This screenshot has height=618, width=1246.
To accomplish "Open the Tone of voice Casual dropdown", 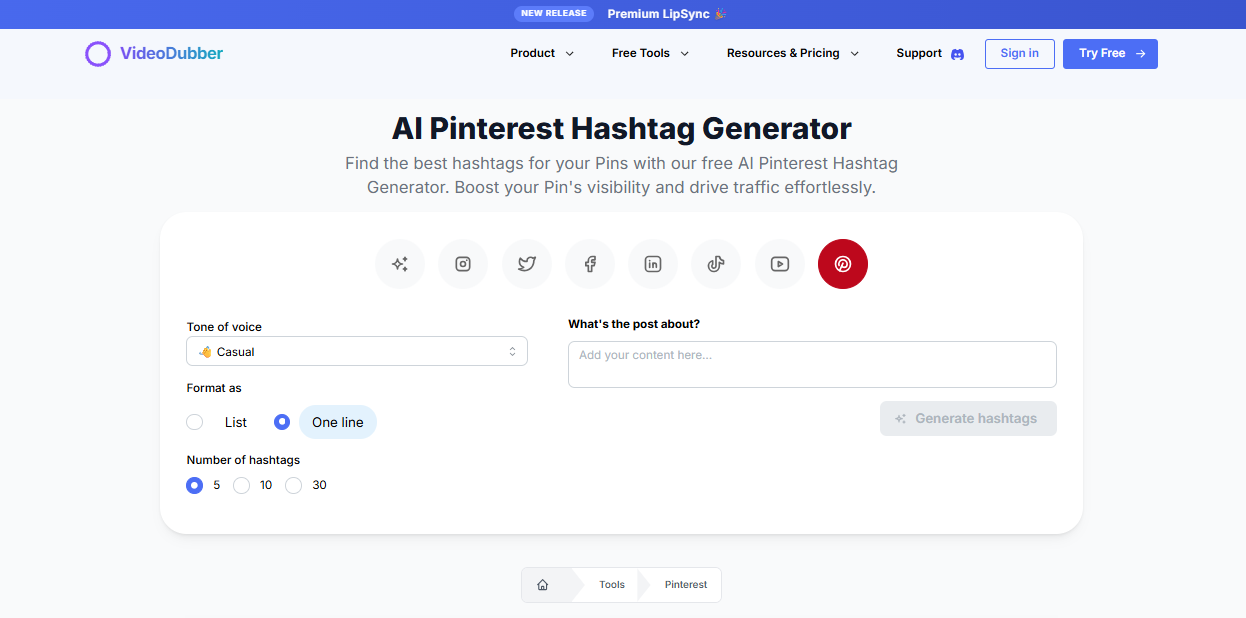I will click(x=357, y=351).
